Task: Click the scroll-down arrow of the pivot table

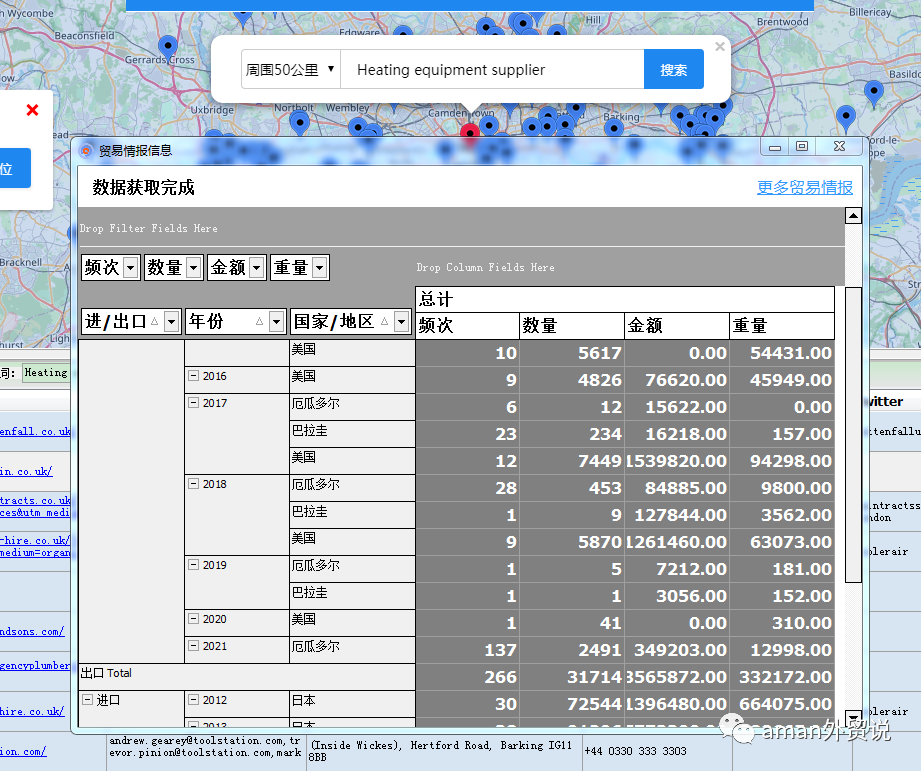Action: [853, 718]
